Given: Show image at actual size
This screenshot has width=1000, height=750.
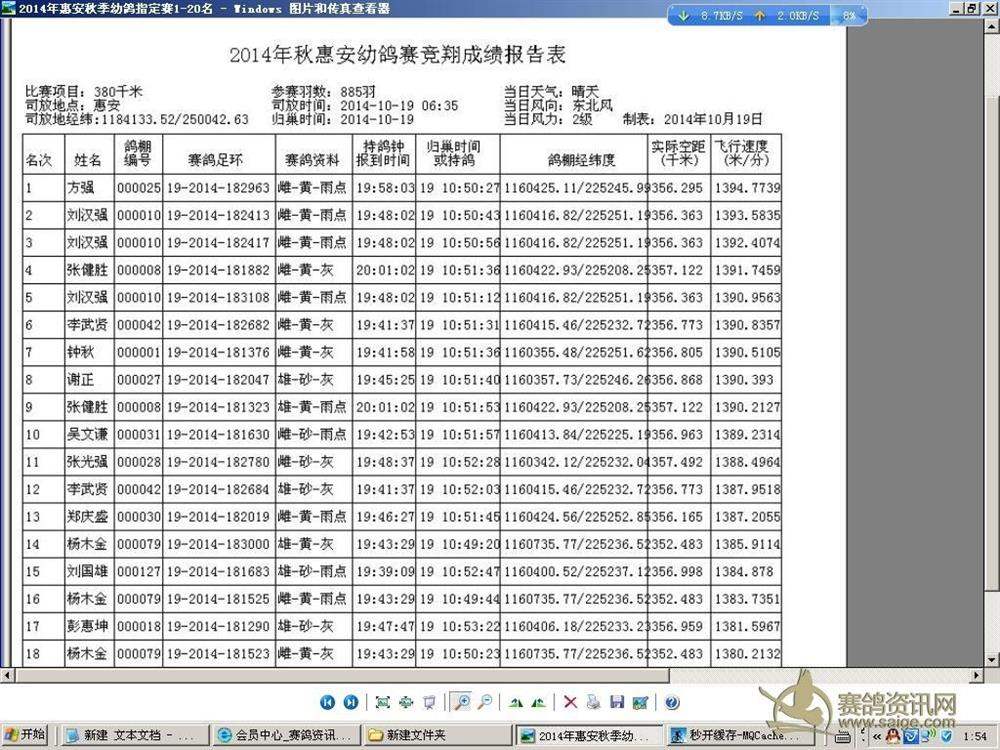Looking at the screenshot, I should point(406,702).
